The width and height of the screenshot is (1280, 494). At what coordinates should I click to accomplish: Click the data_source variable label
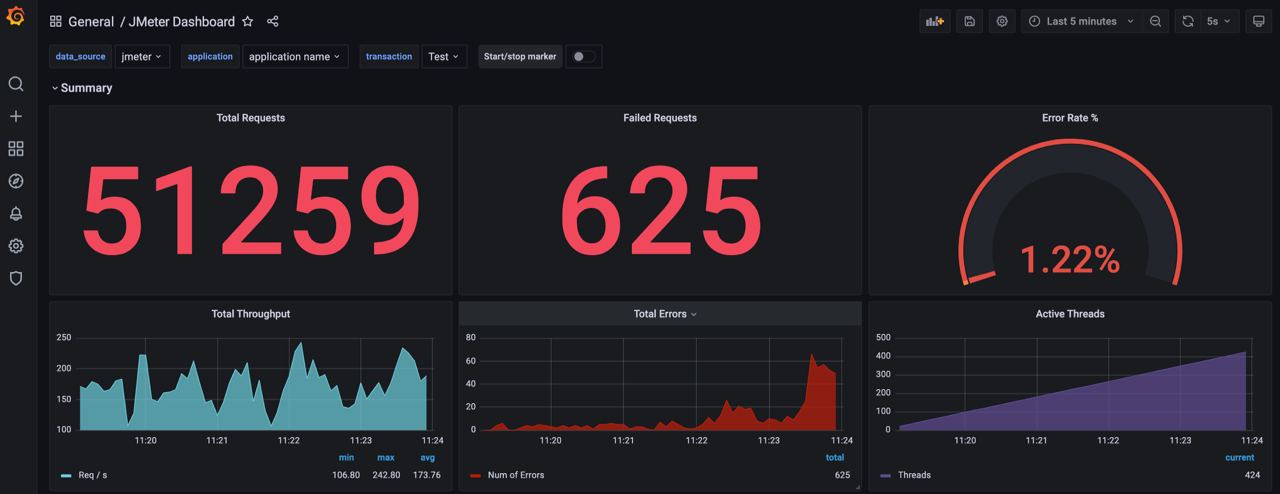(80, 57)
